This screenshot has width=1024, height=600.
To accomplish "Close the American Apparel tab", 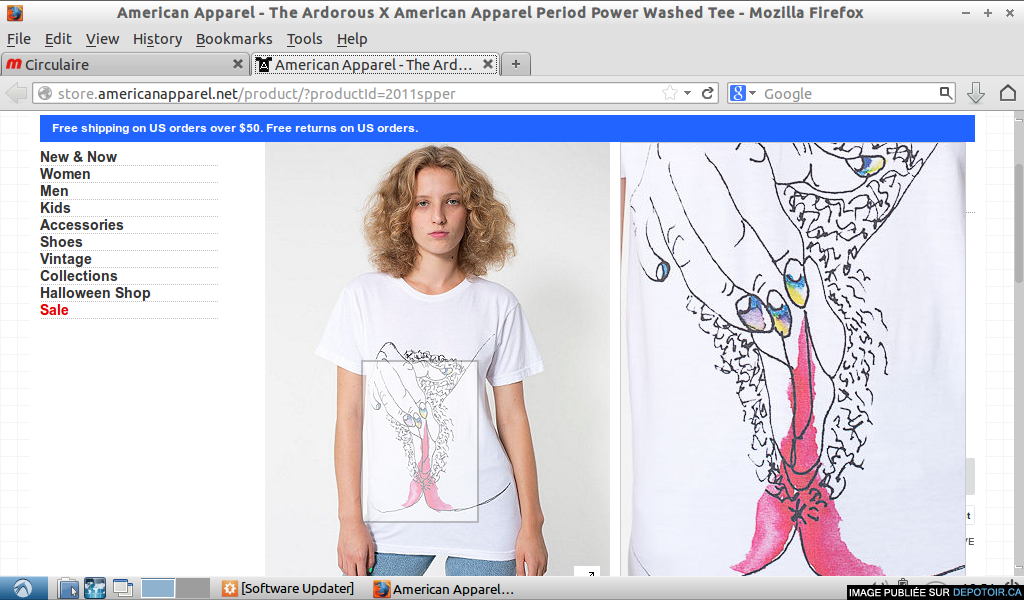I will tap(488, 64).
